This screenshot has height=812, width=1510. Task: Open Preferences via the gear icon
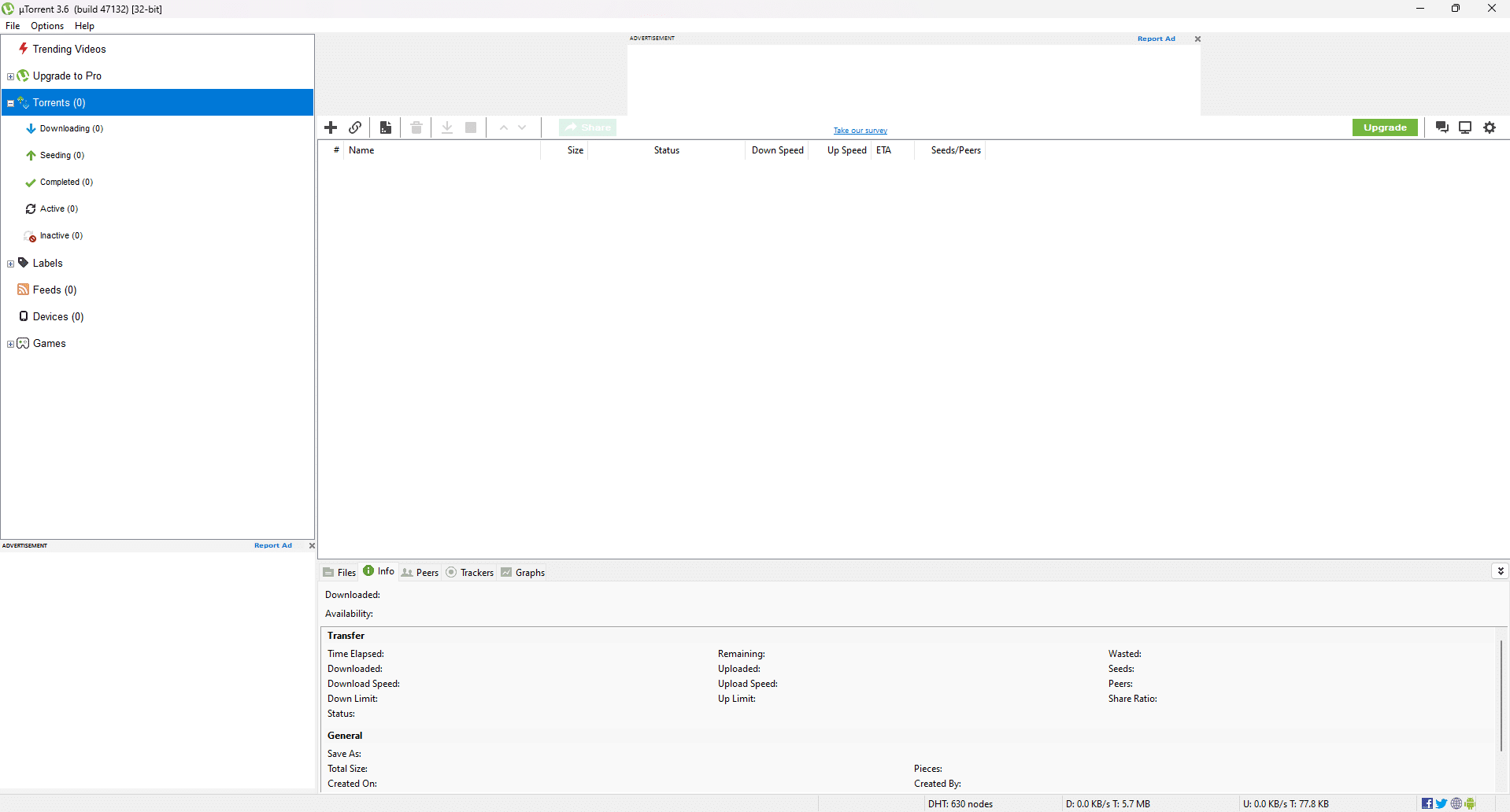pyautogui.click(x=1490, y=127)
